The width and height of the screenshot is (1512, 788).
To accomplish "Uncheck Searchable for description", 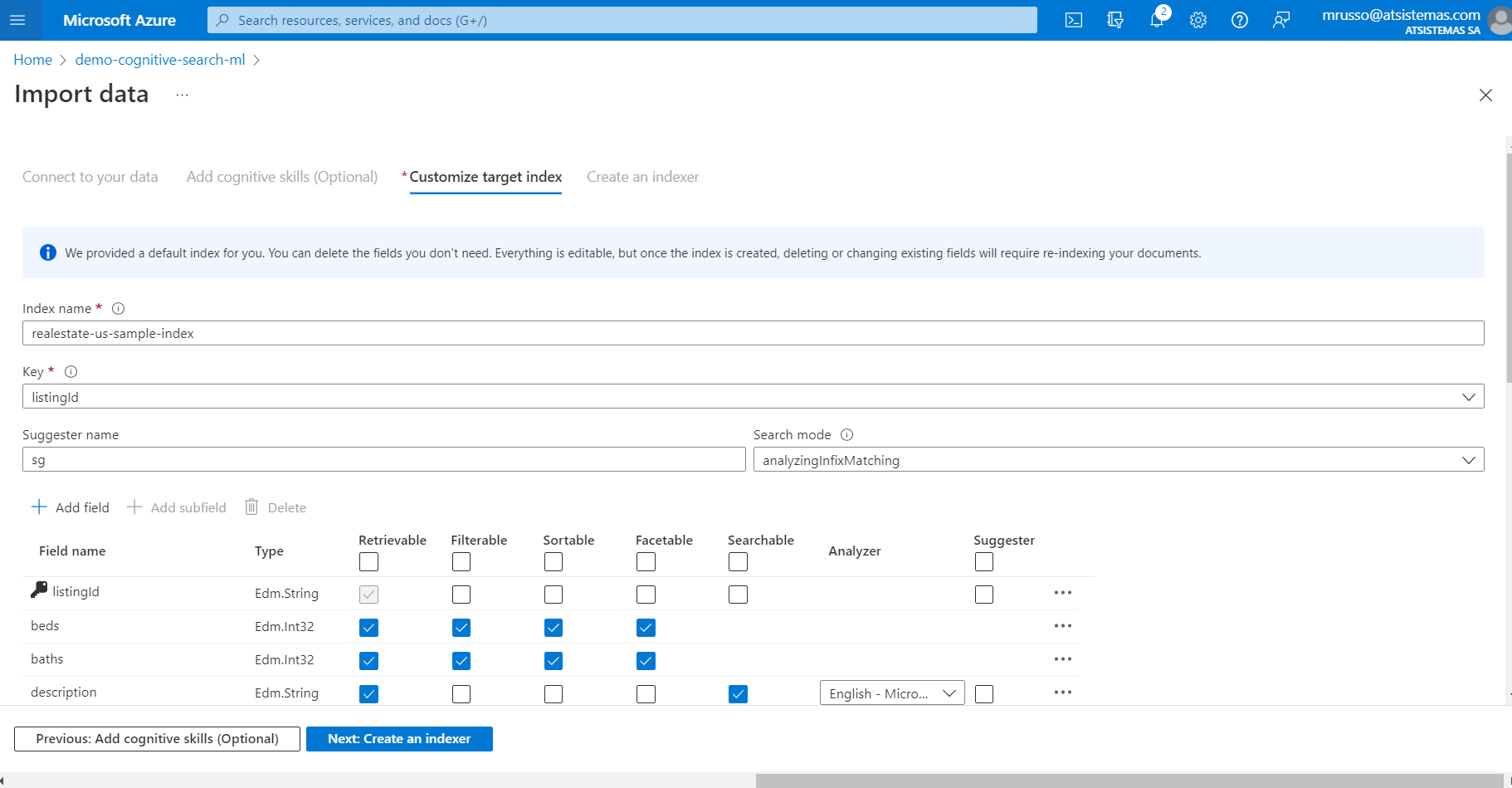I will [x=738, y=694].
